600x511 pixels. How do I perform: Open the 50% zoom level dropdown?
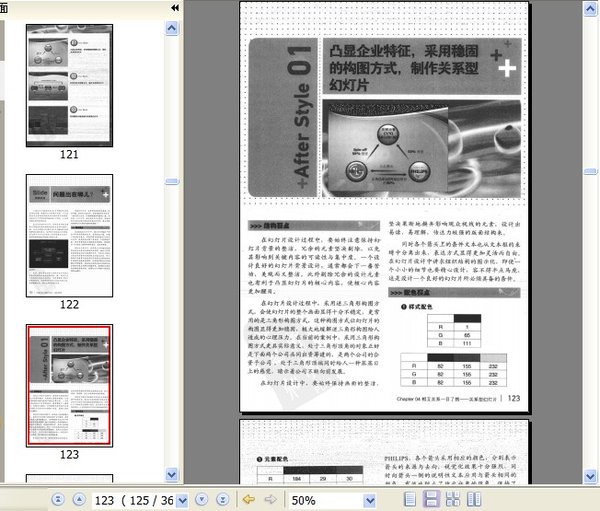click(370, 499)
